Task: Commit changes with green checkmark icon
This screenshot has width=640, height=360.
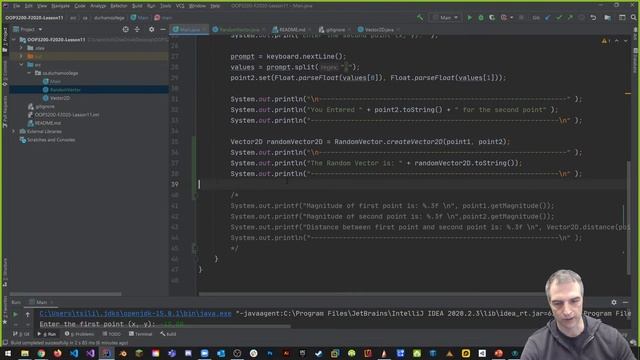Action: (559, 18)
